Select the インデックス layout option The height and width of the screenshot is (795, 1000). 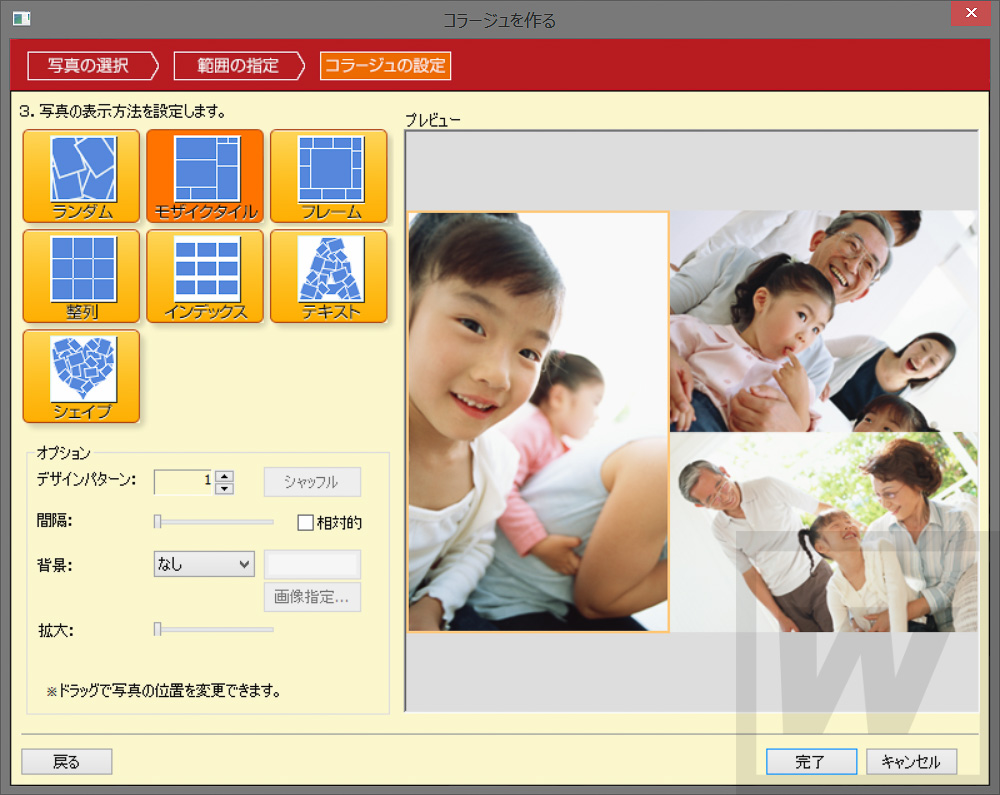point(205,276)
